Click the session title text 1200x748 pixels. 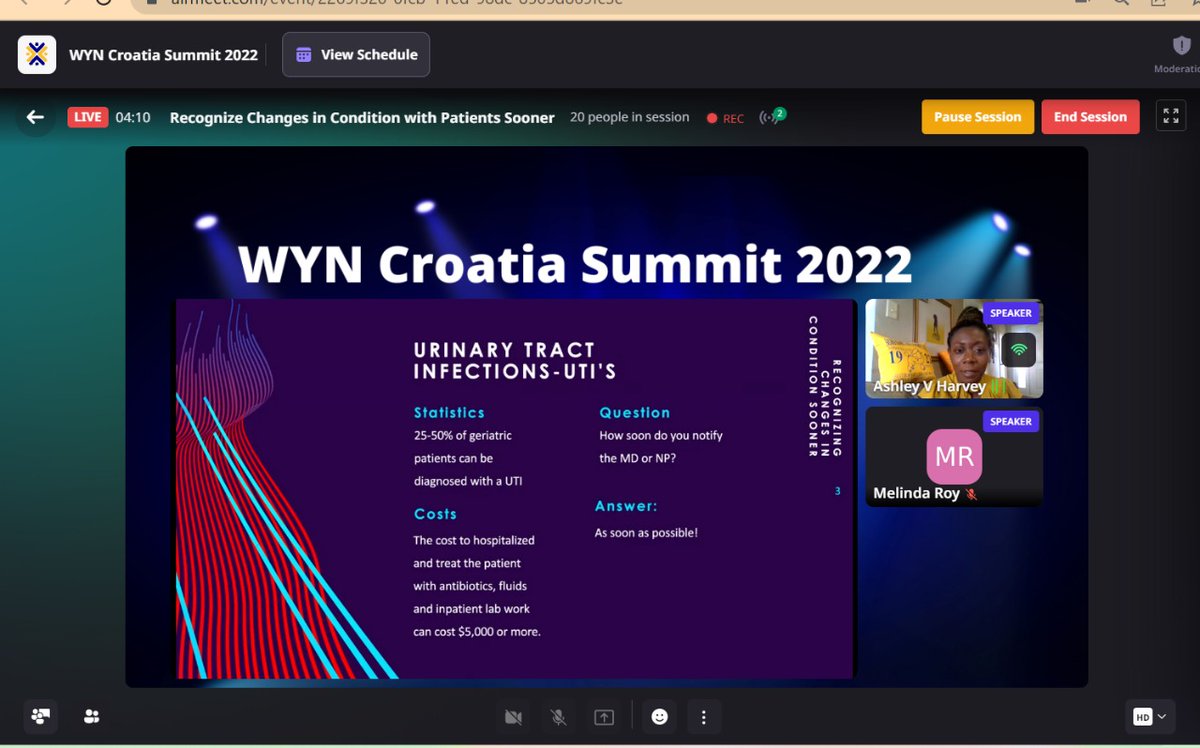coord(362,117)
